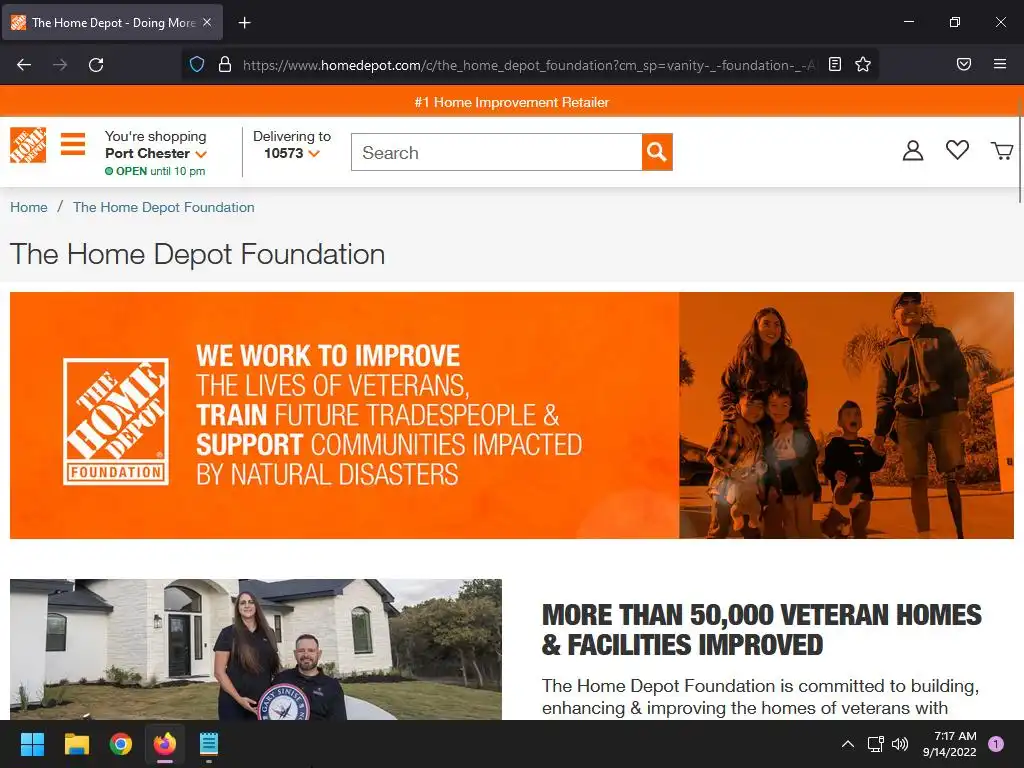
Task: Open the notification badge in taskbar
Action: (x=996, y=744)
